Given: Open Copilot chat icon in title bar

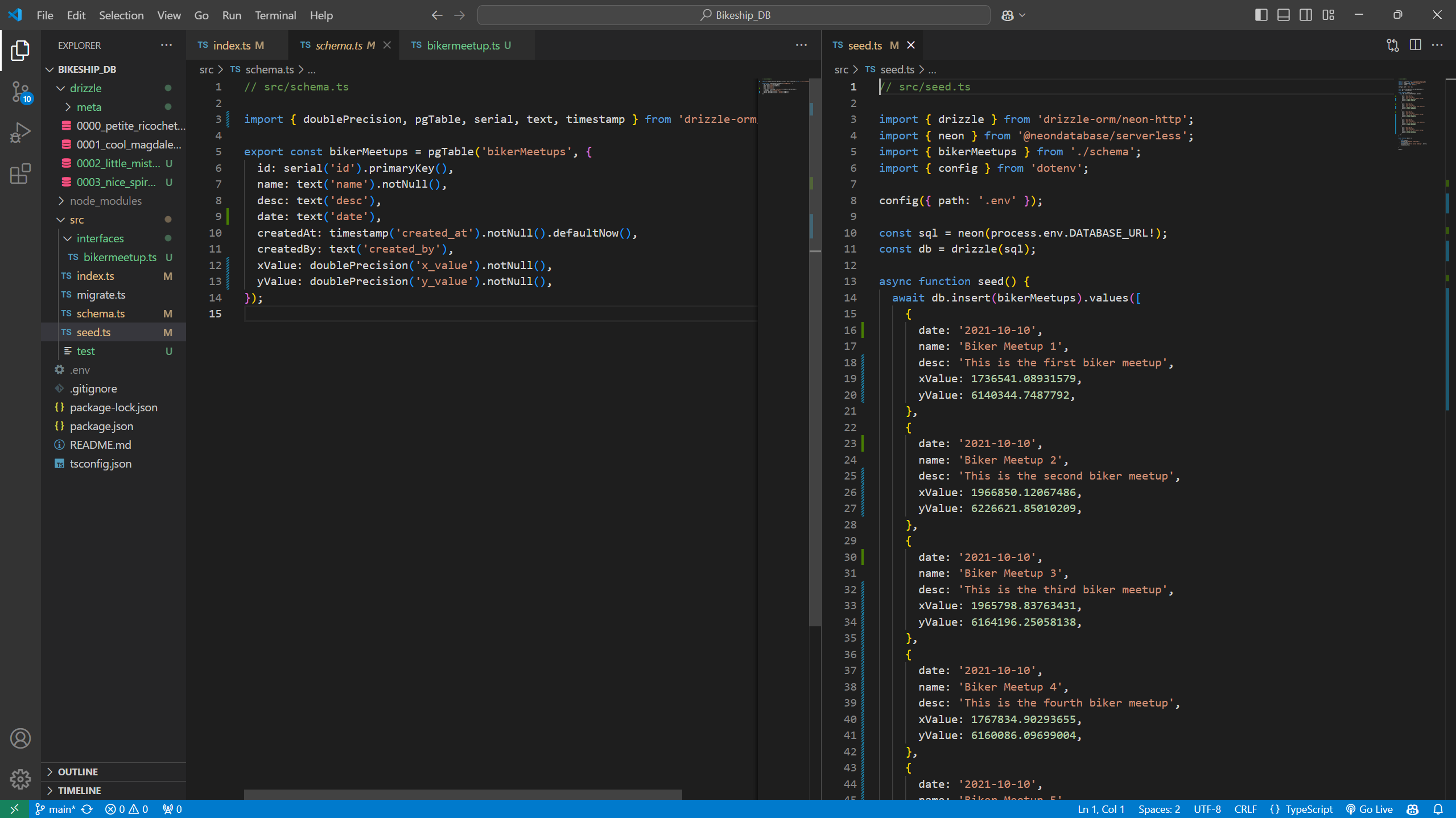Looking at the screenshot, I should click(1008, 15).
